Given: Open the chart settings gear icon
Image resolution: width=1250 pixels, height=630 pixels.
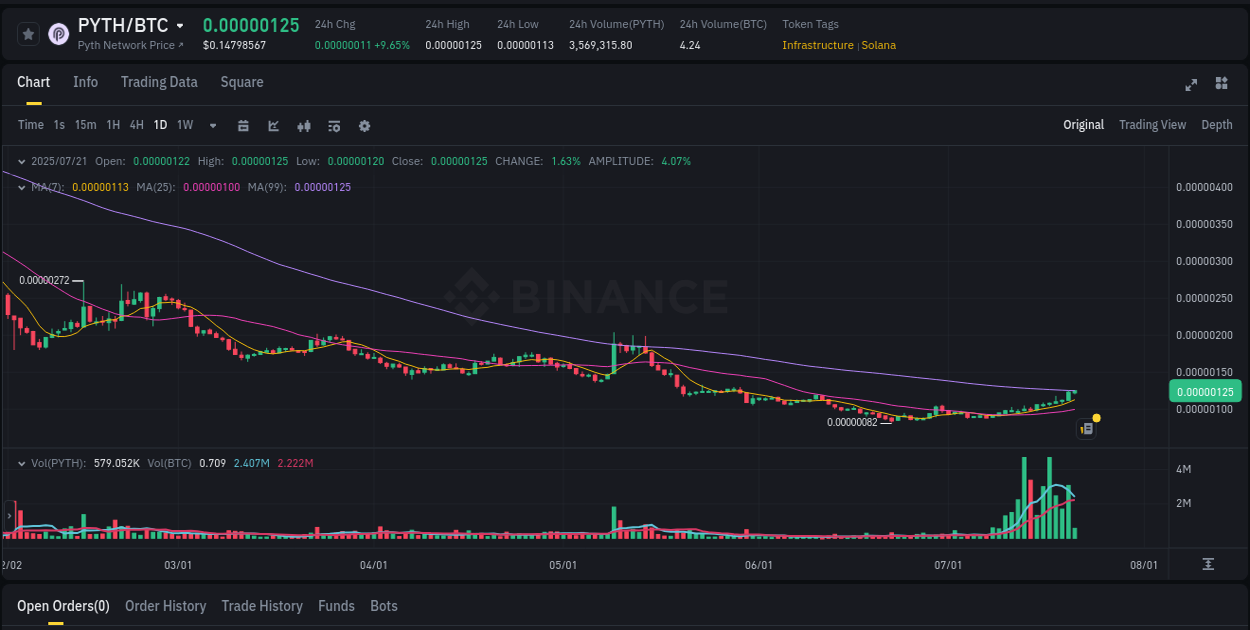Looking at the screenshot, I should (x=364, y=125).
